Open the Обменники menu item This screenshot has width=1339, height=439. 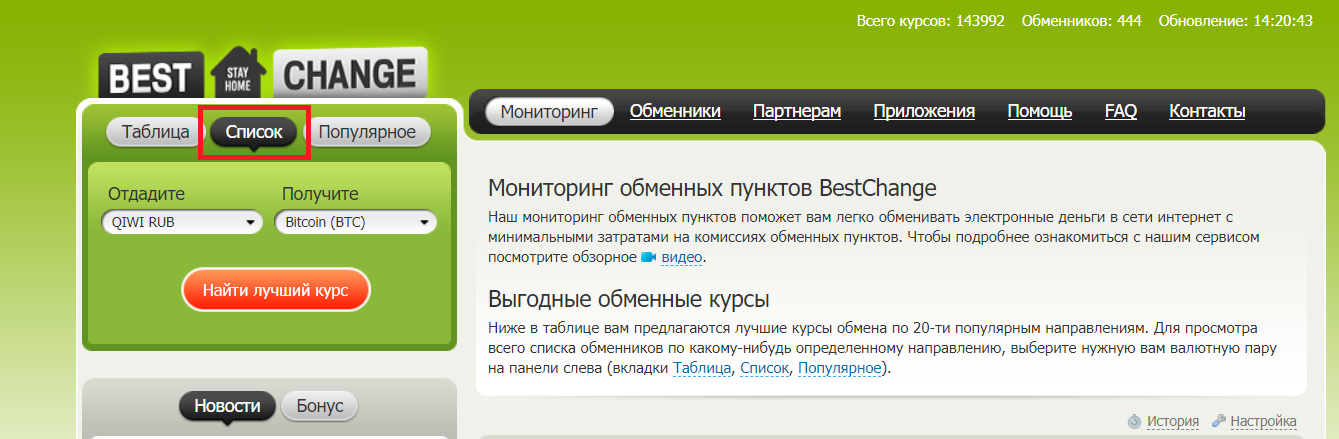pyautogui.click(x=675, y=111)
